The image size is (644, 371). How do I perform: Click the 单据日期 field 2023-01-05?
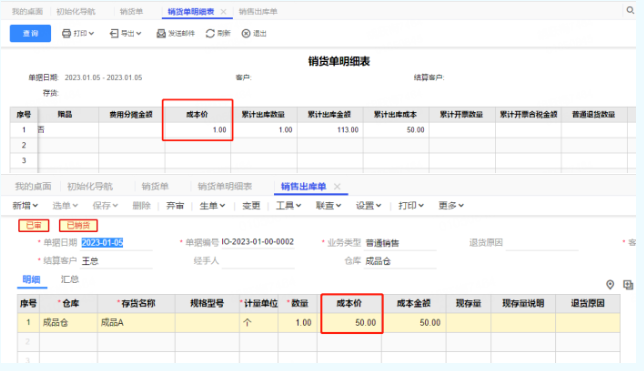click(x=117, y=243)
